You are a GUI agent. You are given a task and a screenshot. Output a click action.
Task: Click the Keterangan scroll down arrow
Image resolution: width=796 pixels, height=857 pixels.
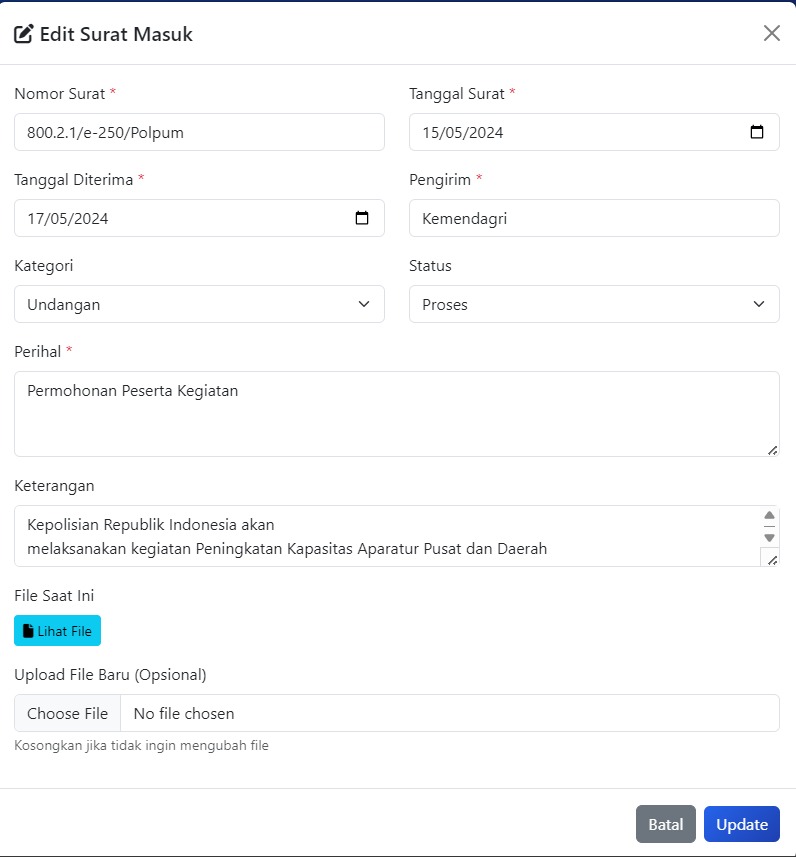pyautogui.click(x=769, y=538)
